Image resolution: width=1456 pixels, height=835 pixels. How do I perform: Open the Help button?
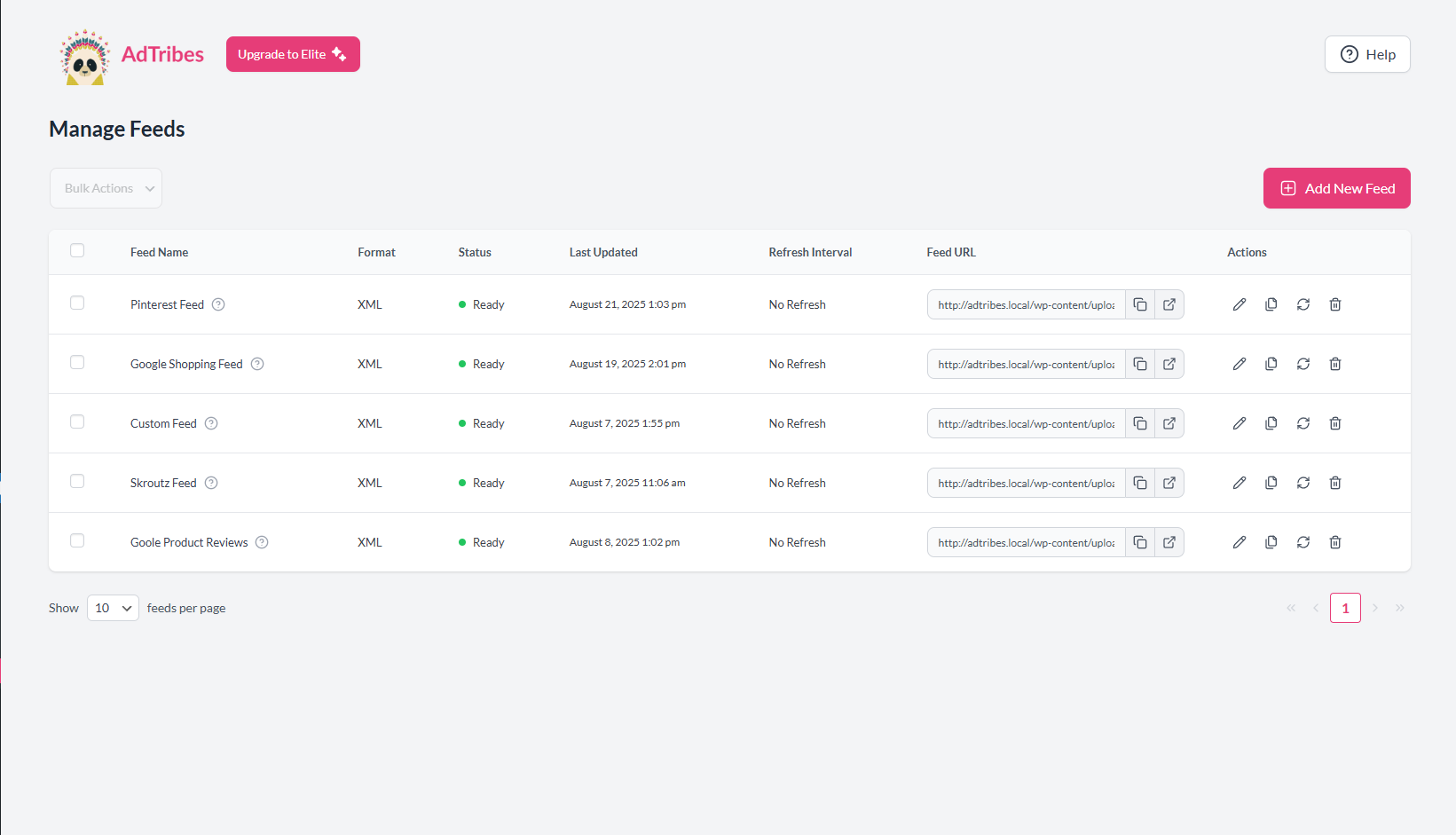1367,54
